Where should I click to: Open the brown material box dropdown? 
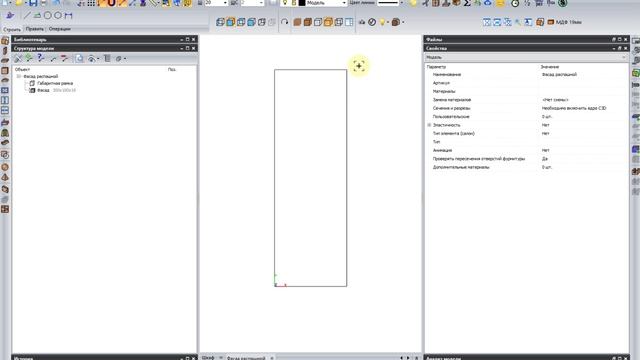click(x=403, y=22)
